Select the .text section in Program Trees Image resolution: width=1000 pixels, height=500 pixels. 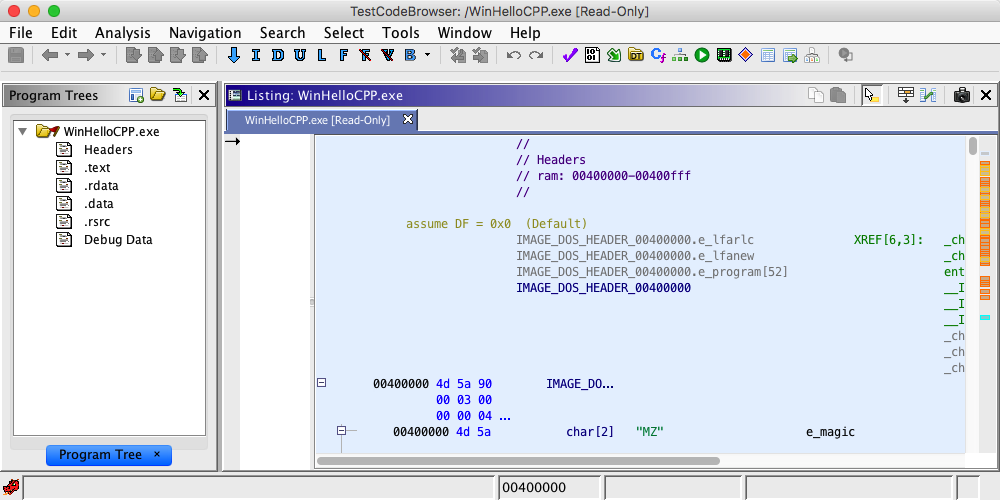[97, 168]
